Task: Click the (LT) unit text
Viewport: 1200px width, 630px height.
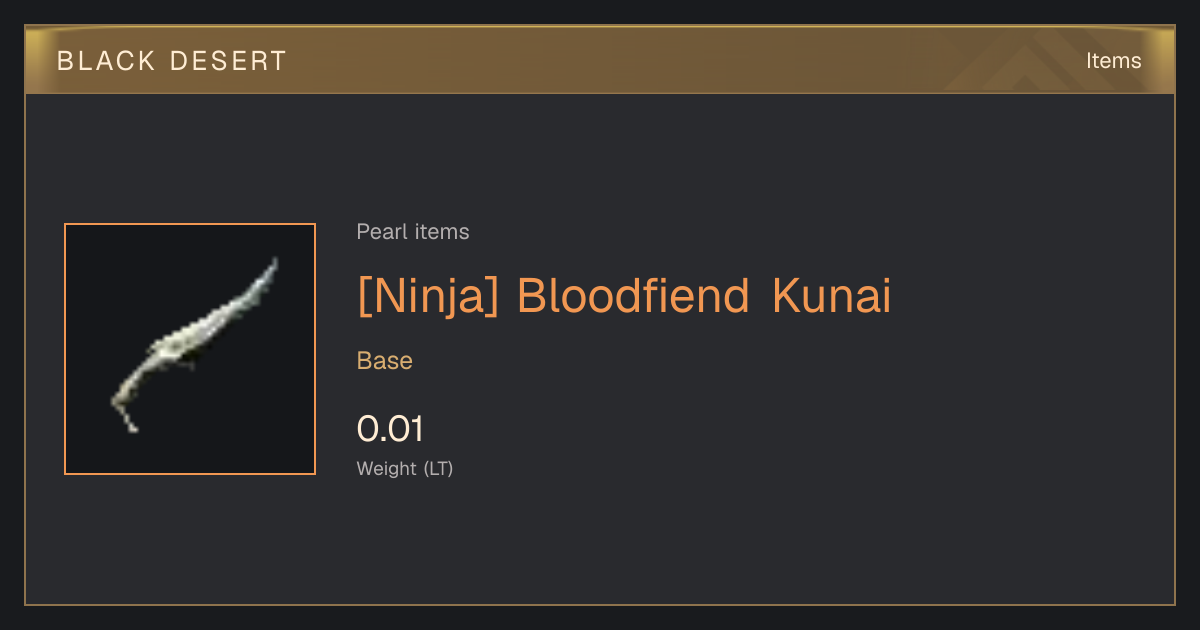Action: click(438, 468)
